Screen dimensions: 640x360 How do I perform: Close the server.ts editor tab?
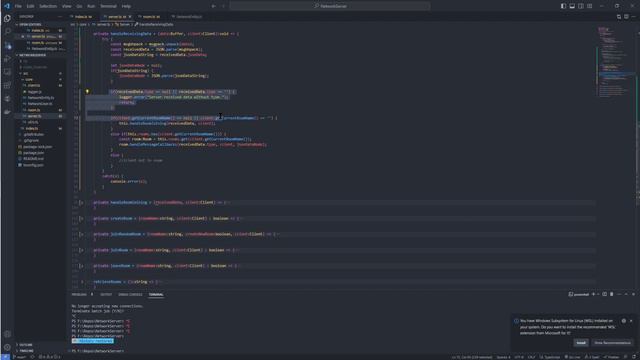[130, 17]
